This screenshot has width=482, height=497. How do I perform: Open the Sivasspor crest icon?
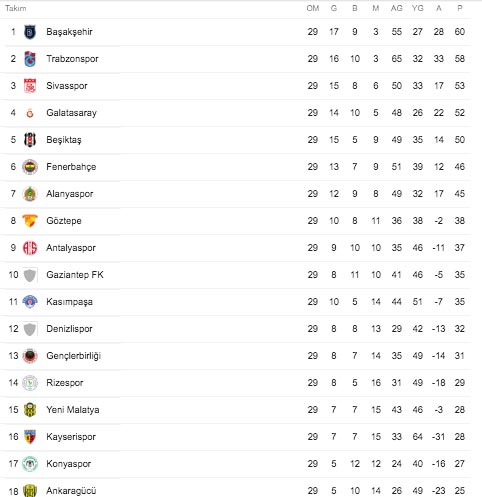30,86
